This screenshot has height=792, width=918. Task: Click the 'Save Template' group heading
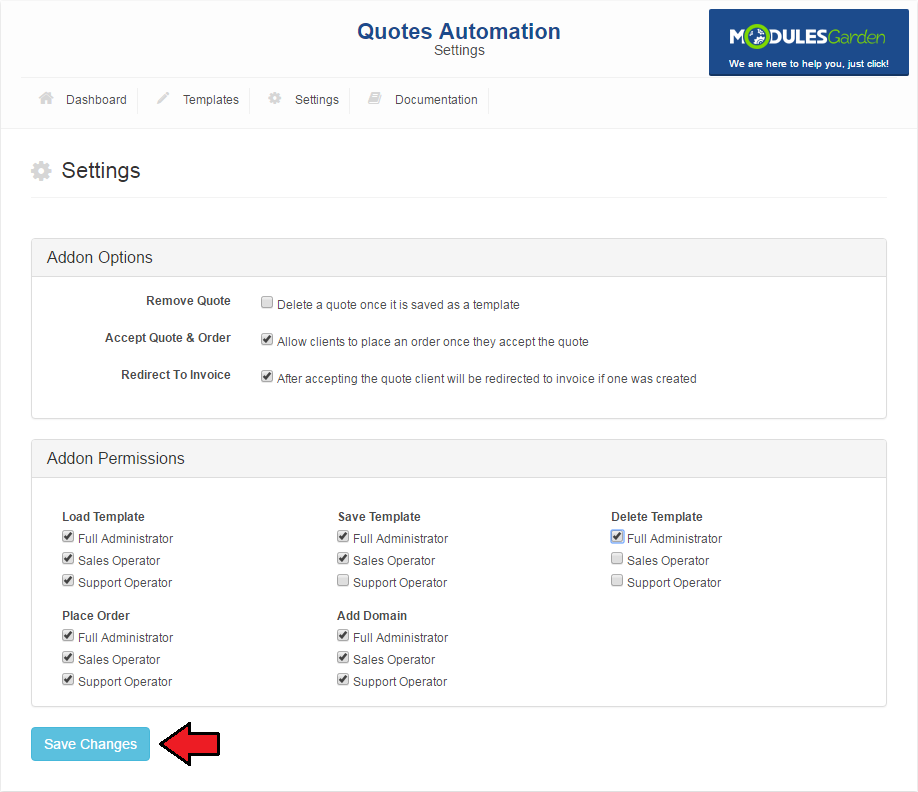[x=379, y=517]
